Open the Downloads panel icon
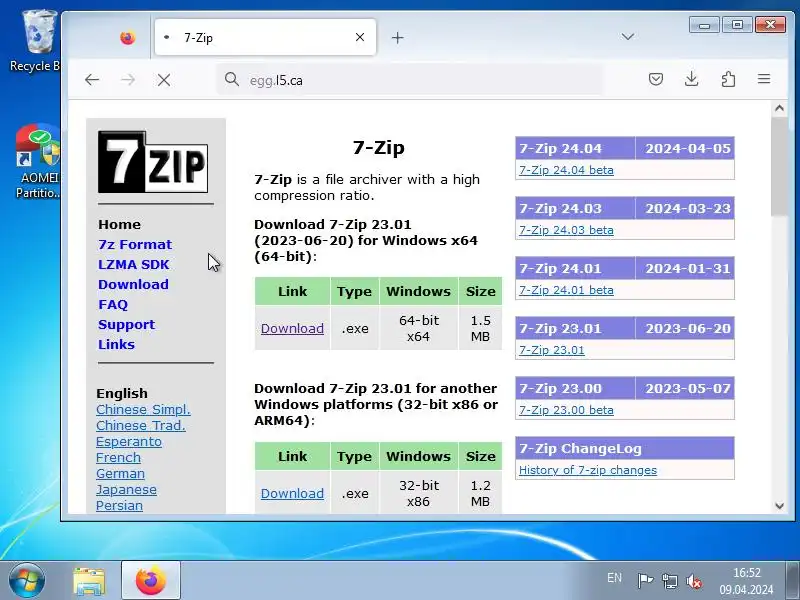Image resolution: width=800 pixels, height=600 pixels. (691, 79)
